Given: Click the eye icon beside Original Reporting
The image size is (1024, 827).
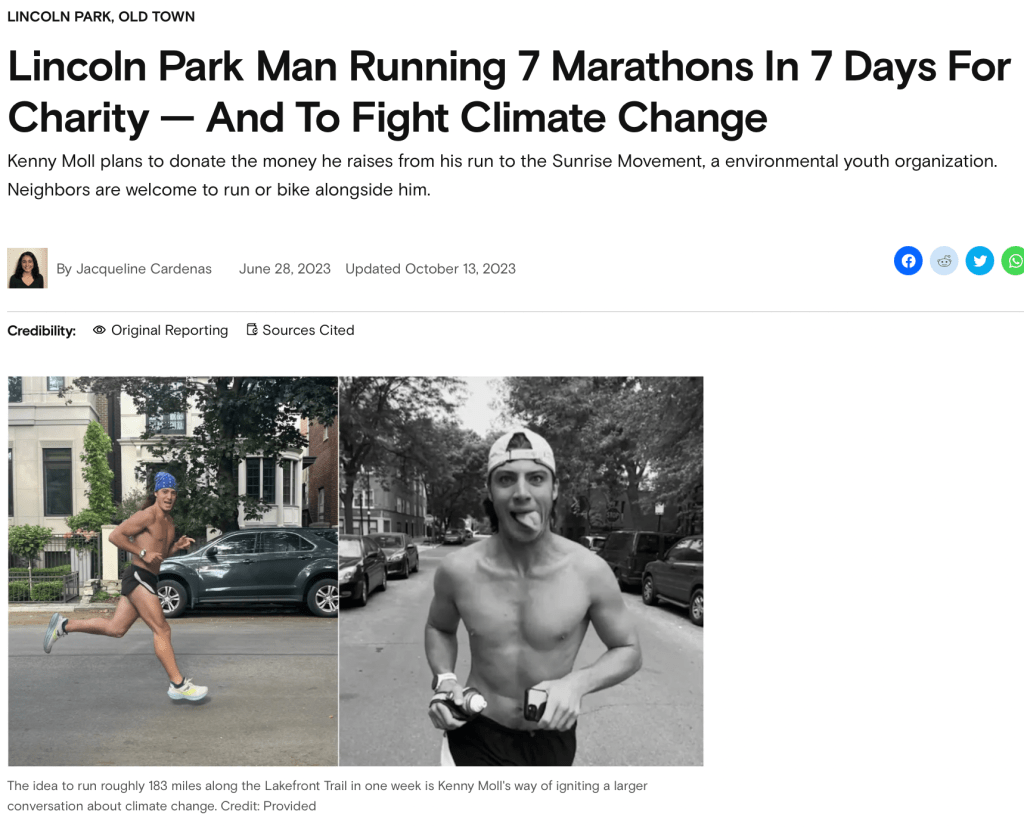Looking at the screenshot, I should pyautogui.click(x=99, y=330).
